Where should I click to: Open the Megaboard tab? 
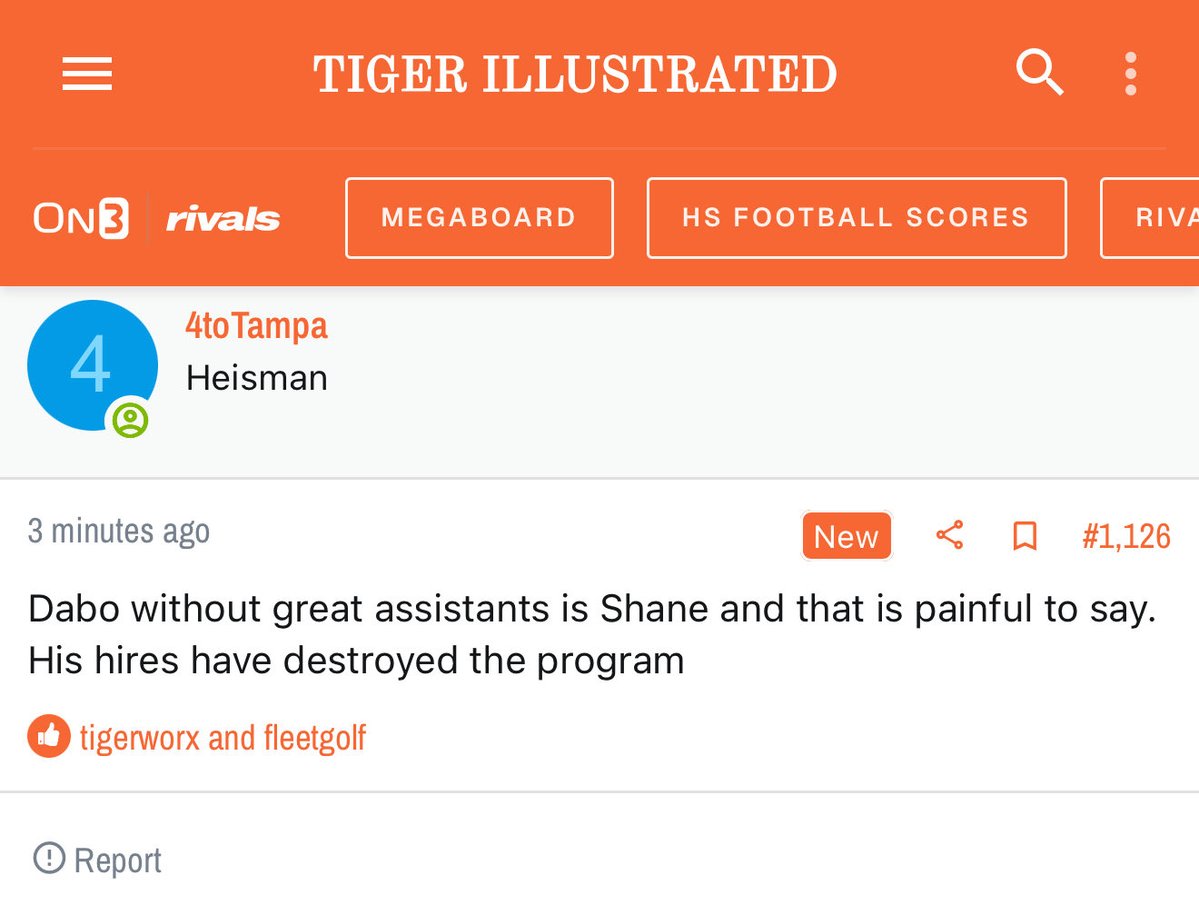(479, 218)
